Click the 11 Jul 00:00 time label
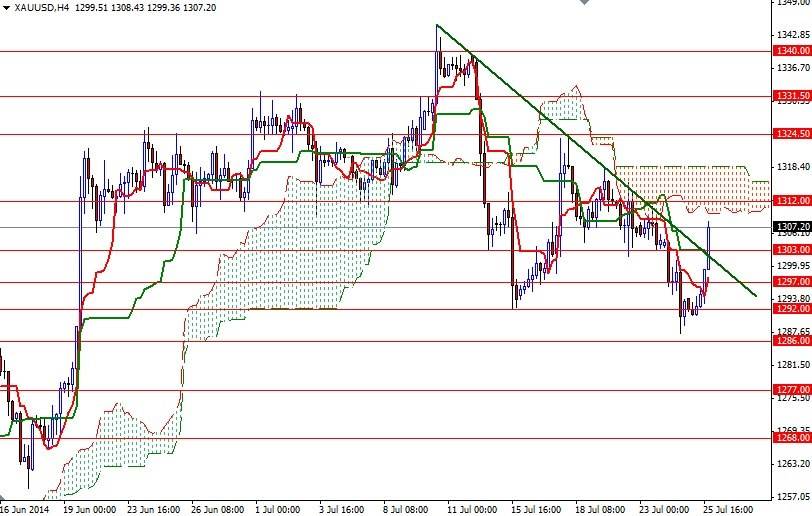The width and height of the screenshot is (812, 516). 472,509
